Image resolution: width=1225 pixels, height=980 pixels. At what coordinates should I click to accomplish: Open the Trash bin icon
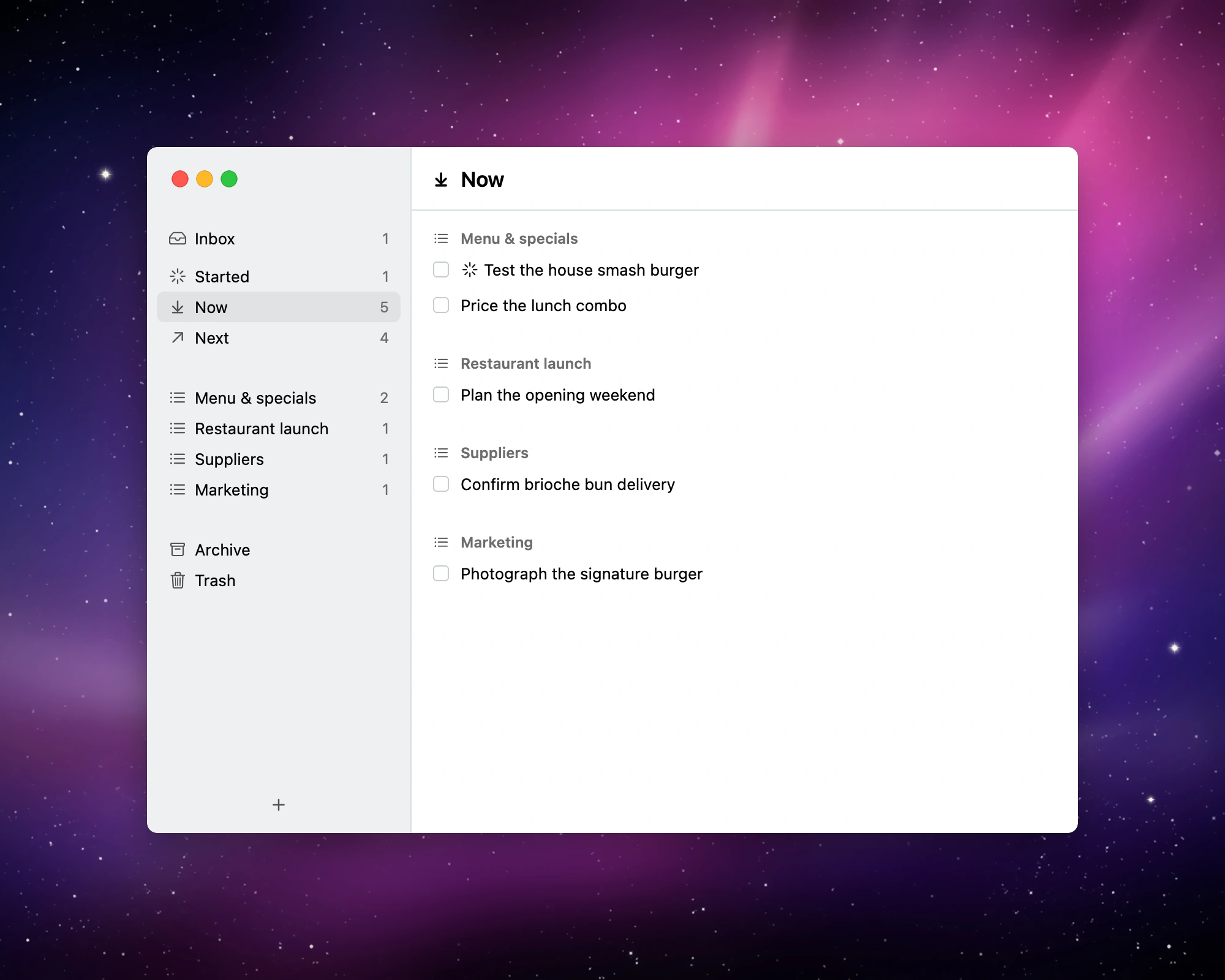178,580
